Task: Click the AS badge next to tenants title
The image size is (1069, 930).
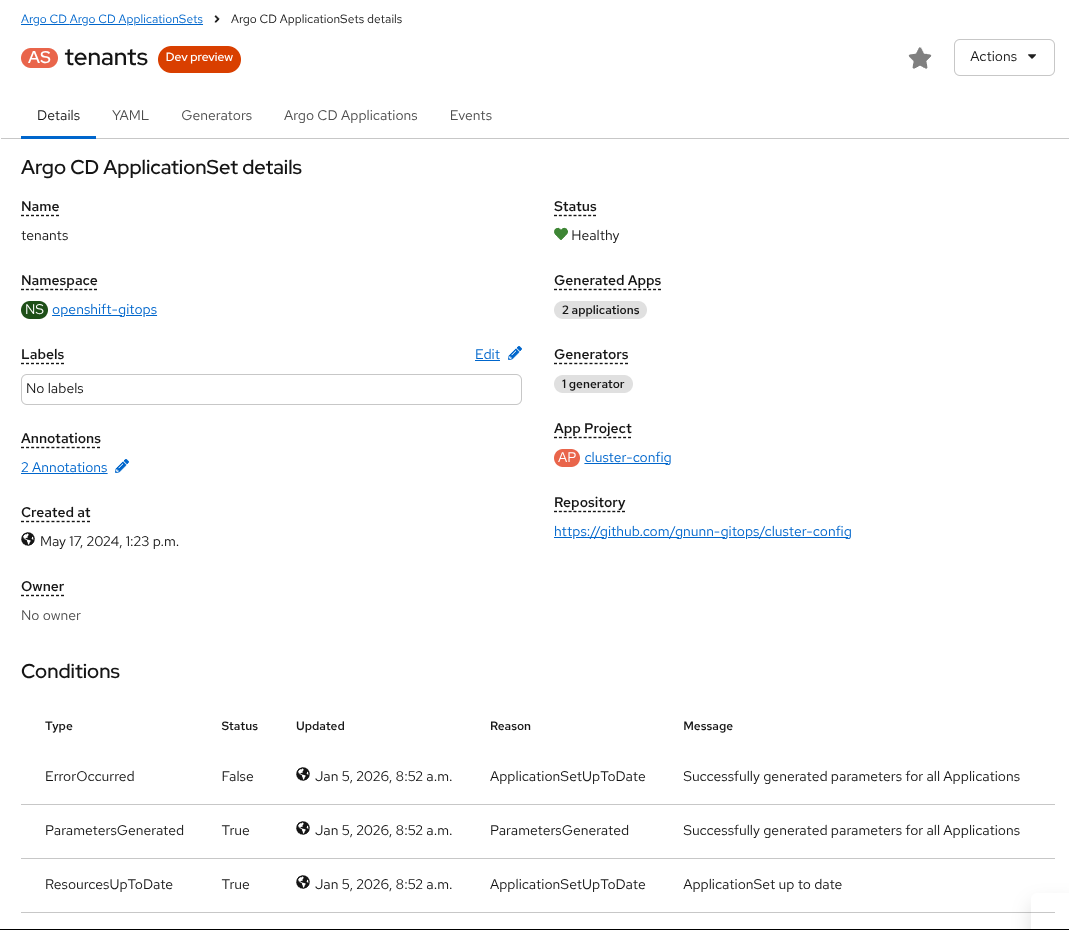Action: click(x=39, y=58)
